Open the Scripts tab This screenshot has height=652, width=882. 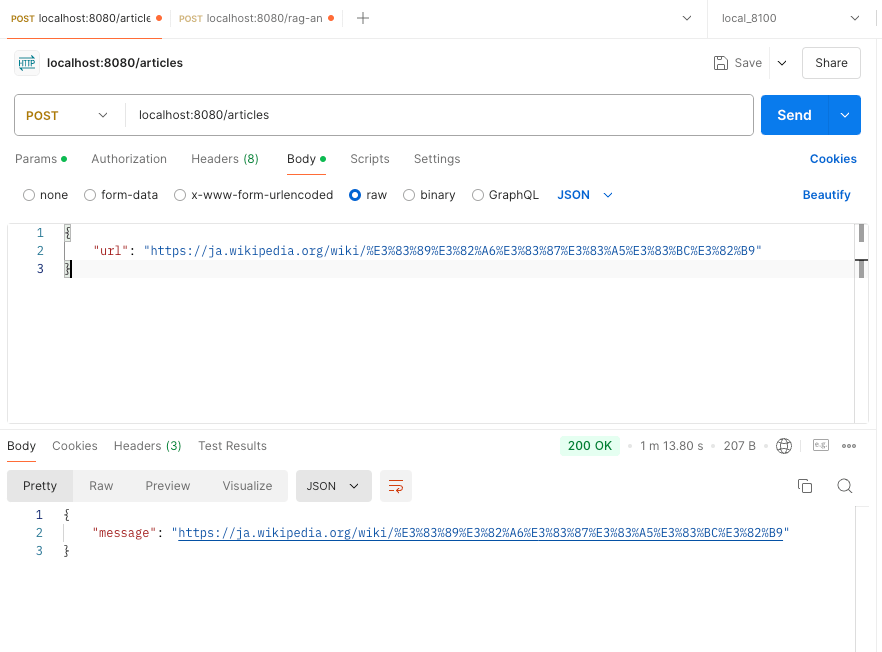coord(370,159)
